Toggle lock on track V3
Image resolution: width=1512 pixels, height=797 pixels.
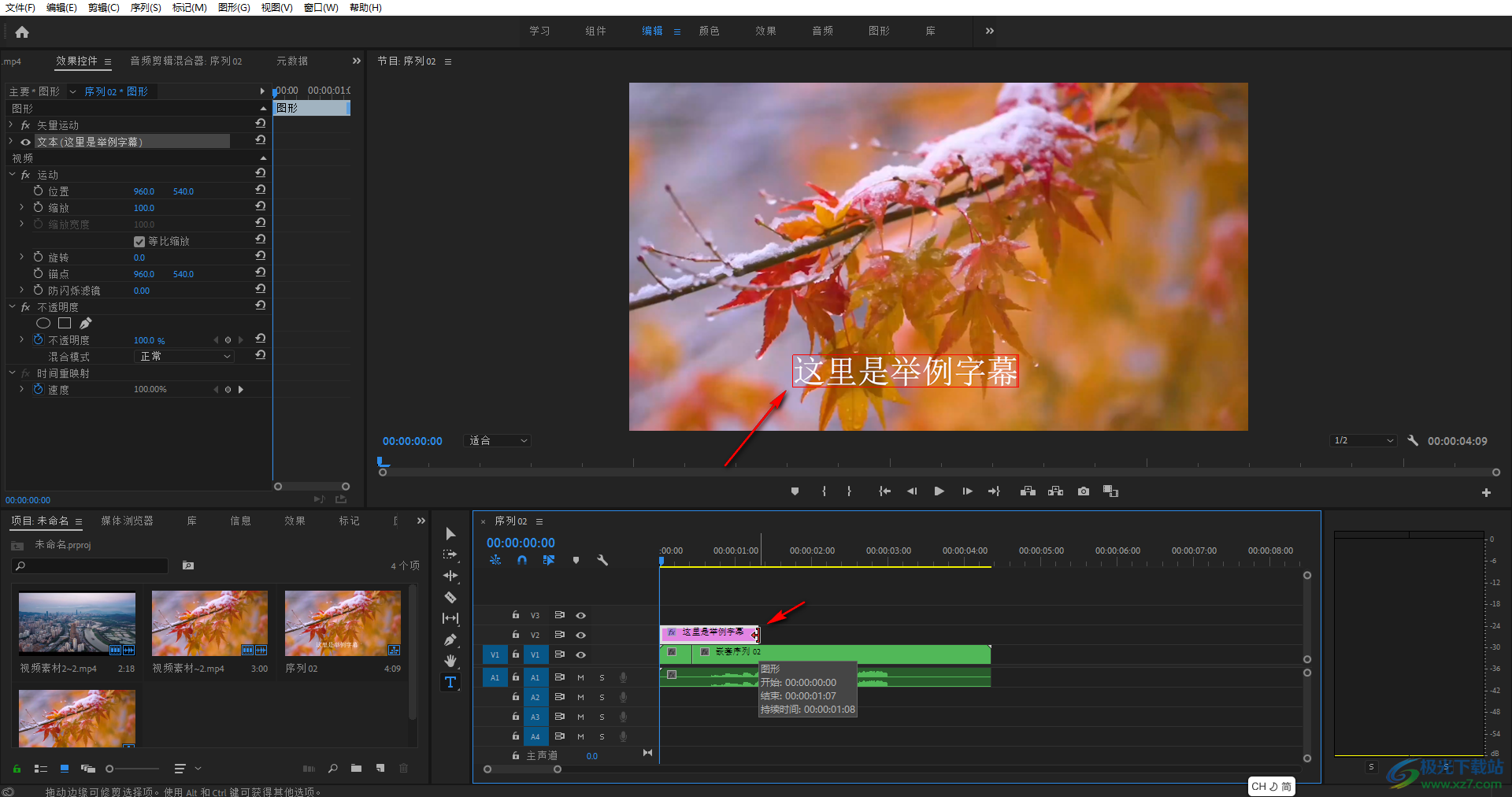(516, 615)
